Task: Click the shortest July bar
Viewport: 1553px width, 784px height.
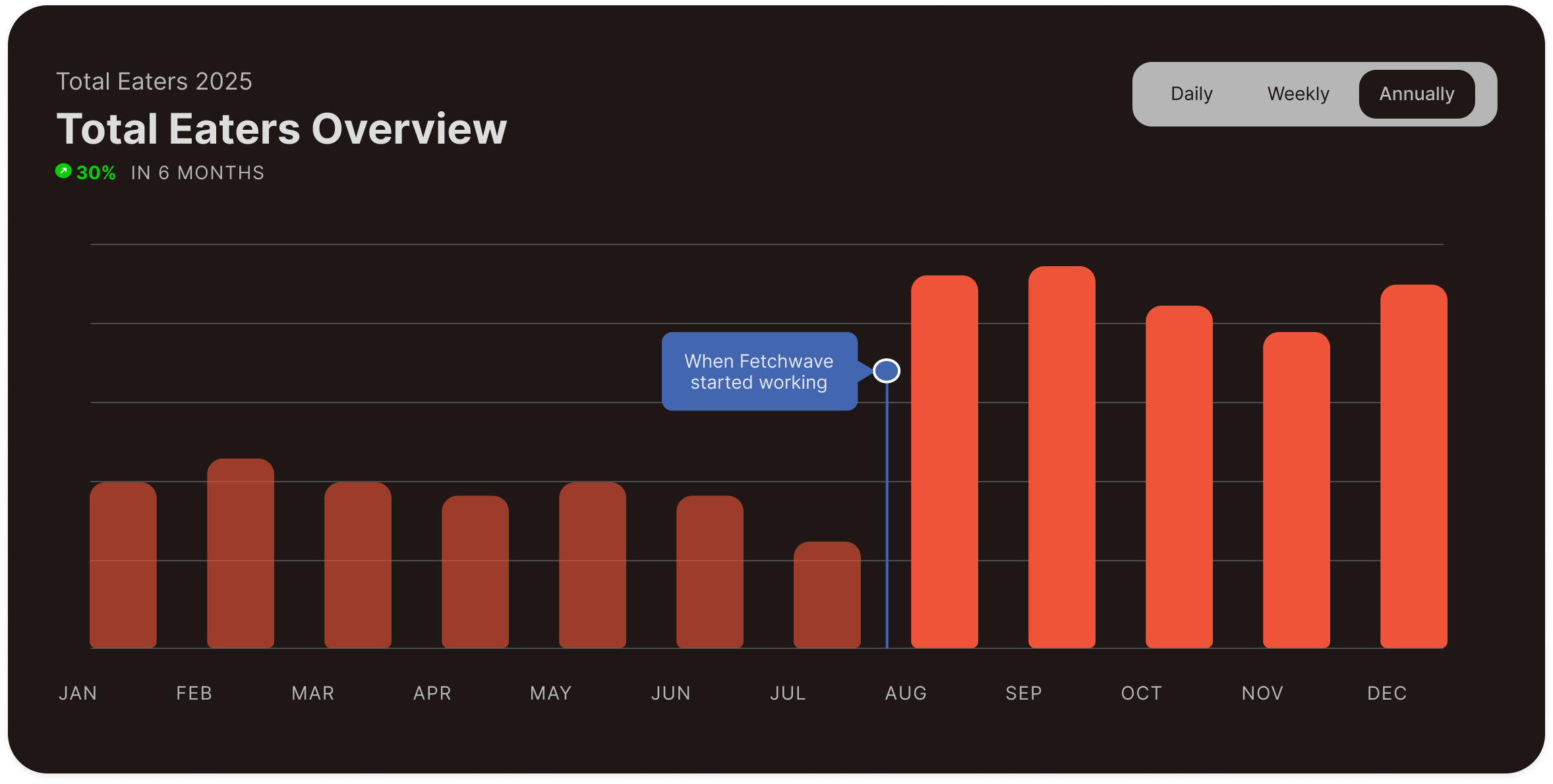Action: coord(827,595)
